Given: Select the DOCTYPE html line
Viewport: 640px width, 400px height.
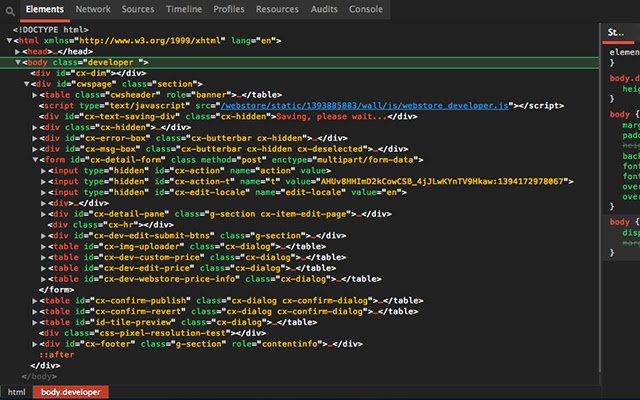Looking at the screenshot, I should click(51, 30).
